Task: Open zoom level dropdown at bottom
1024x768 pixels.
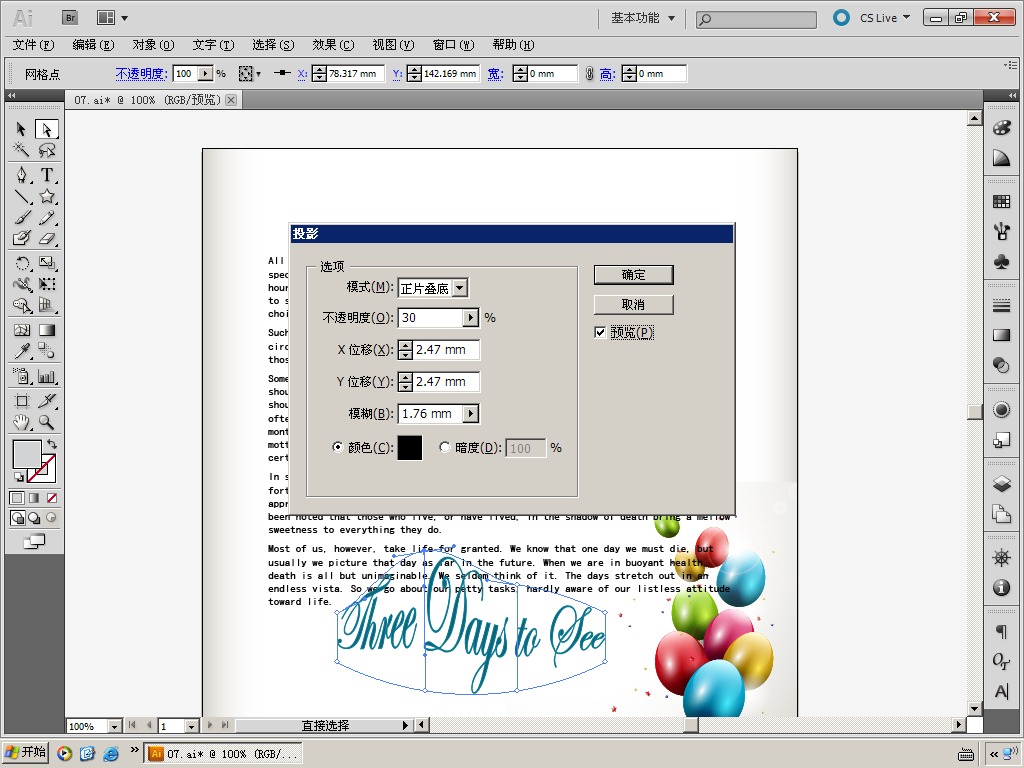Action: point(114,726)
